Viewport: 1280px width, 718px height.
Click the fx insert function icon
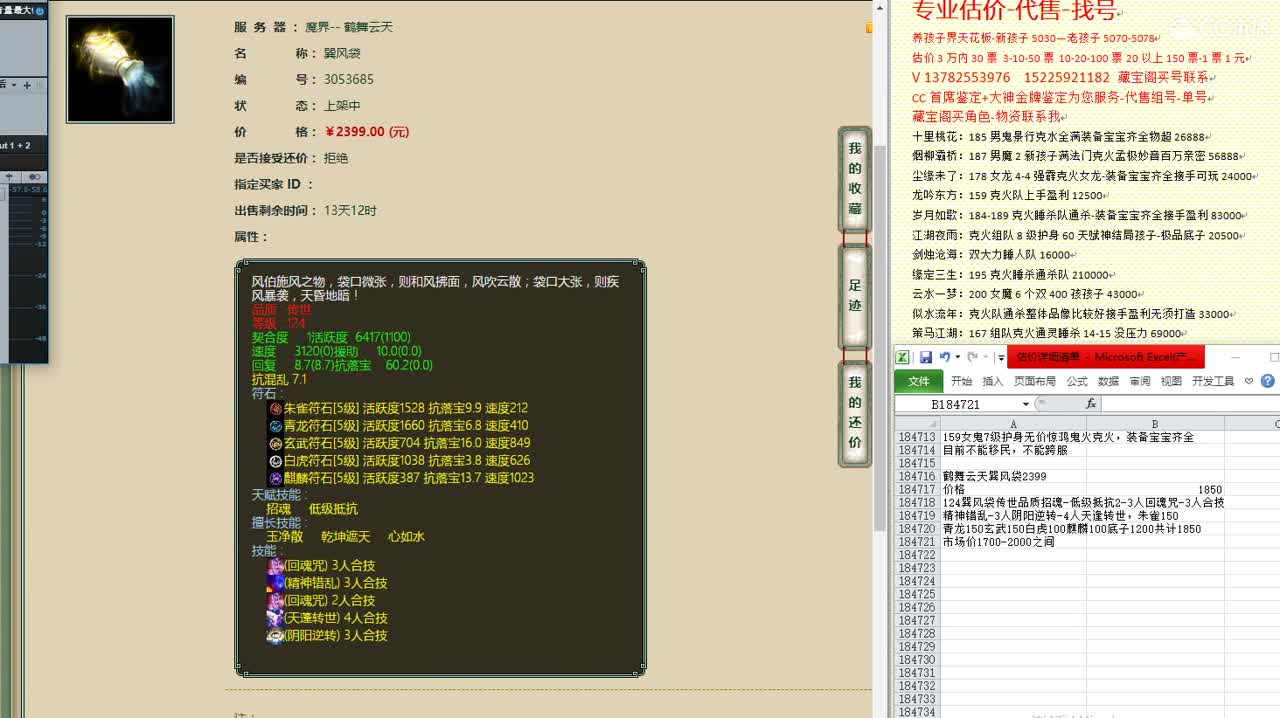pos(1091,404)
